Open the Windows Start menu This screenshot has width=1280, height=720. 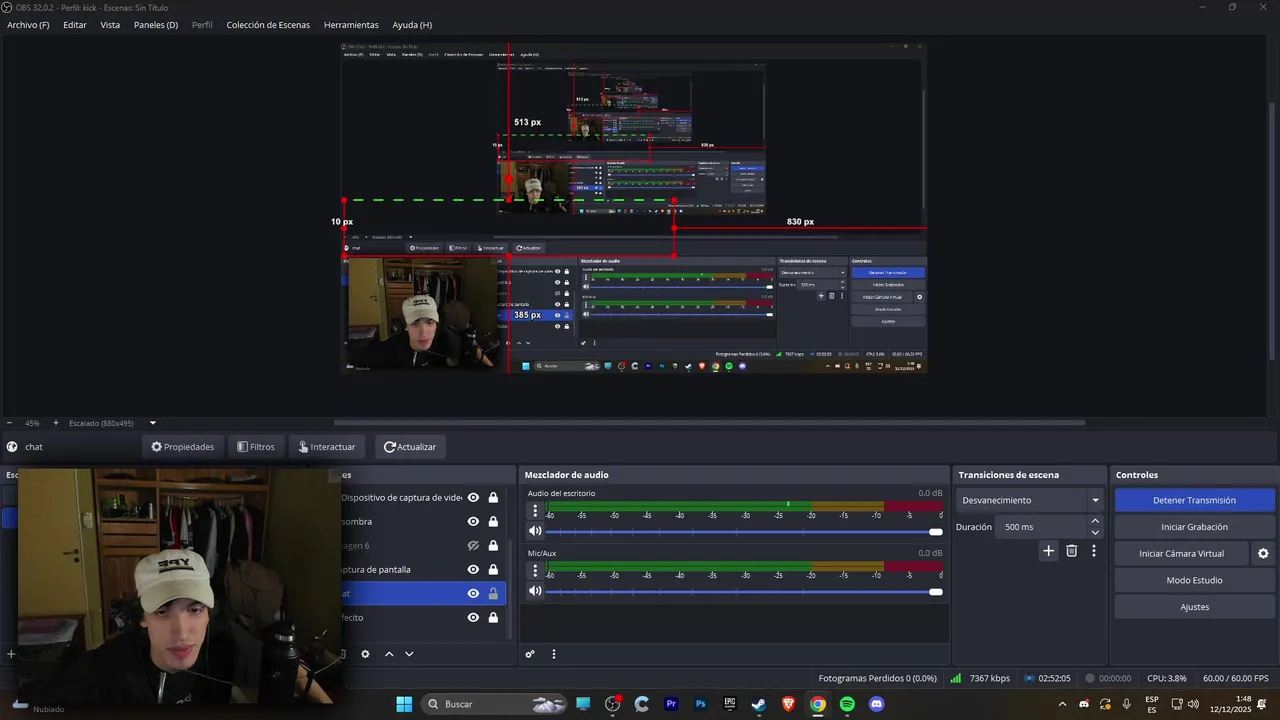[x=404, y=704]
